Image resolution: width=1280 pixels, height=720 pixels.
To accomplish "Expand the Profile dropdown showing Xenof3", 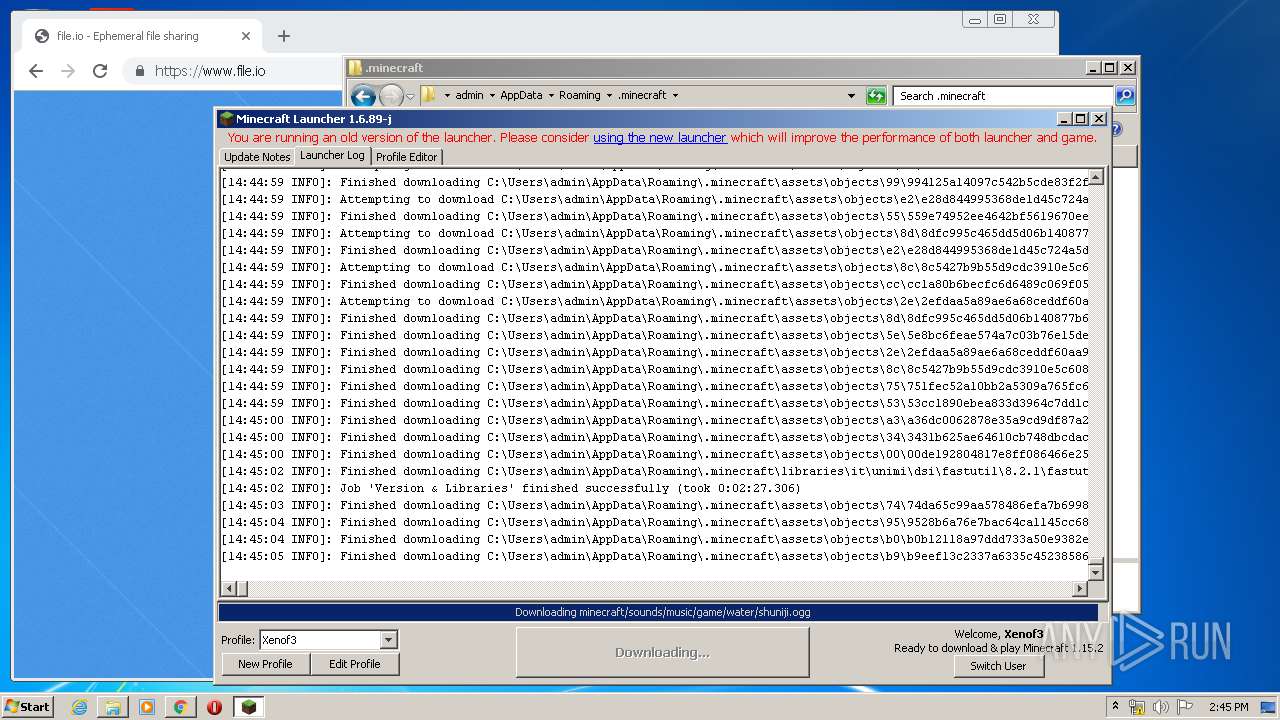I will pos(389,640).
